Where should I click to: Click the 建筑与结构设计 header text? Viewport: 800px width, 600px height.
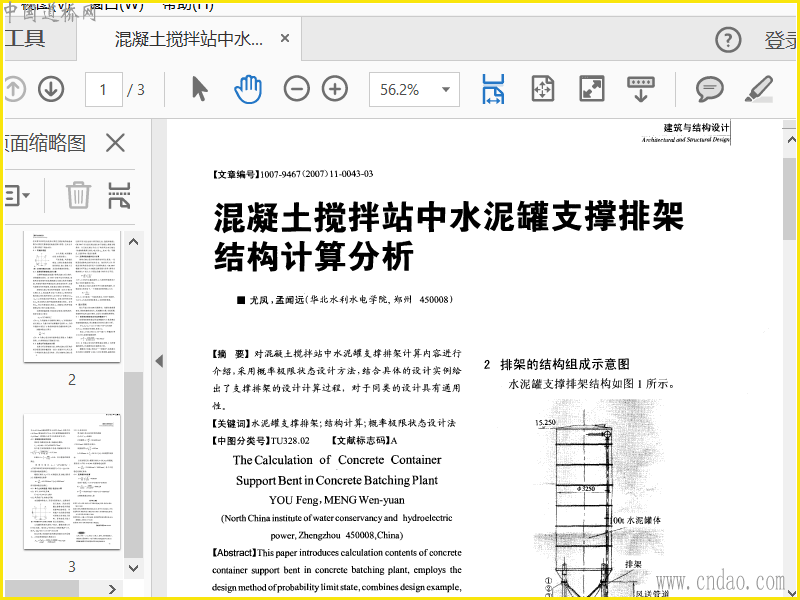coord(696,128)
